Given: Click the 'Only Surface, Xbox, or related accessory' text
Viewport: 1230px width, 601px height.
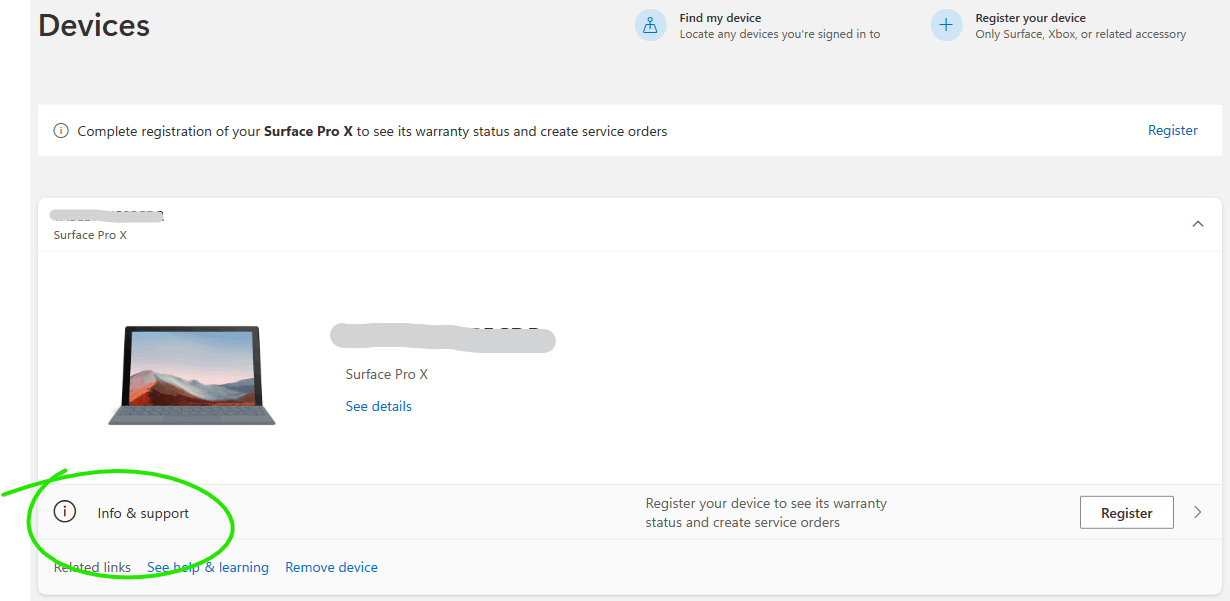Looking at the screenshot, I should pyautogui.click(x=1081, y=34).
